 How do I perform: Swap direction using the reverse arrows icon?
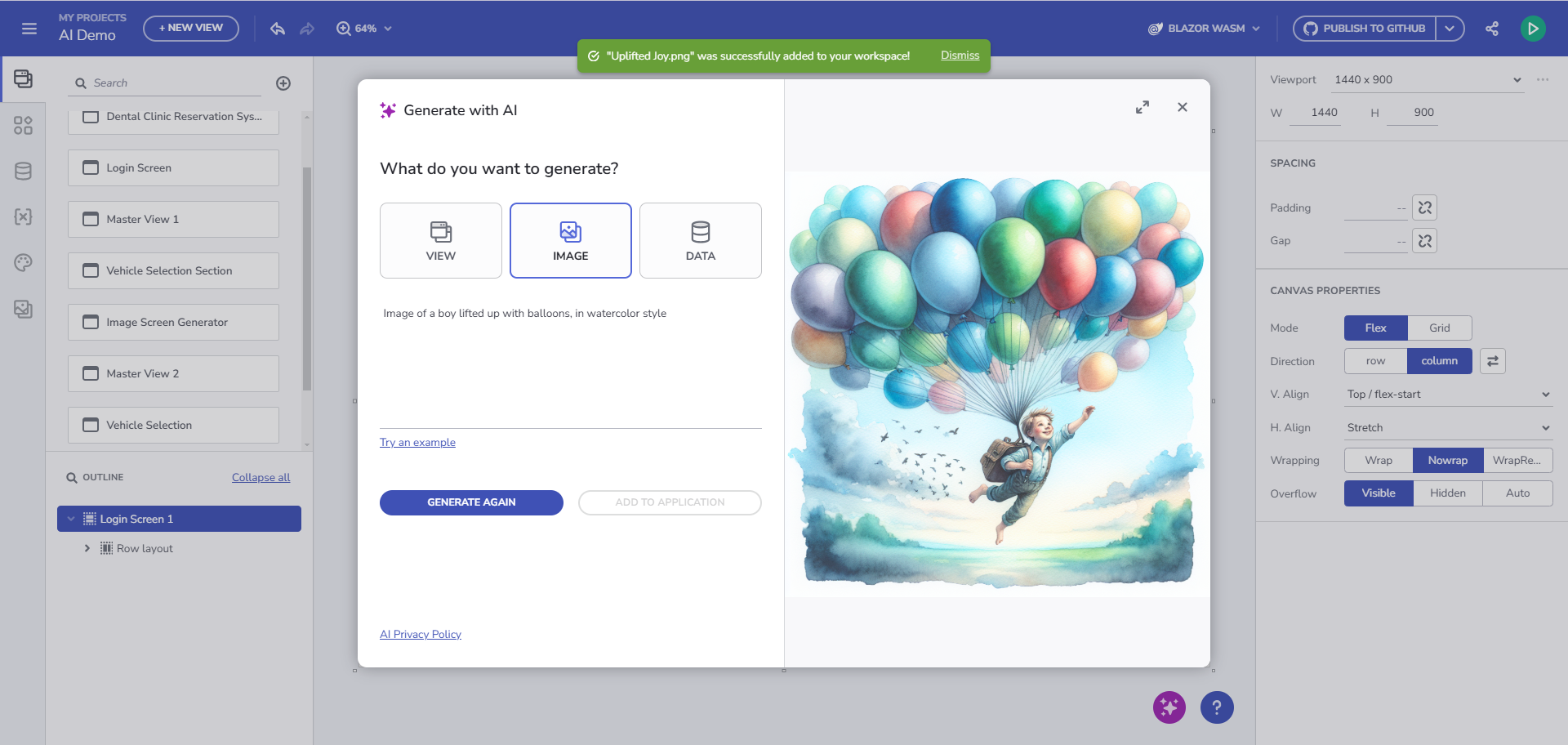pos(1493,361)
